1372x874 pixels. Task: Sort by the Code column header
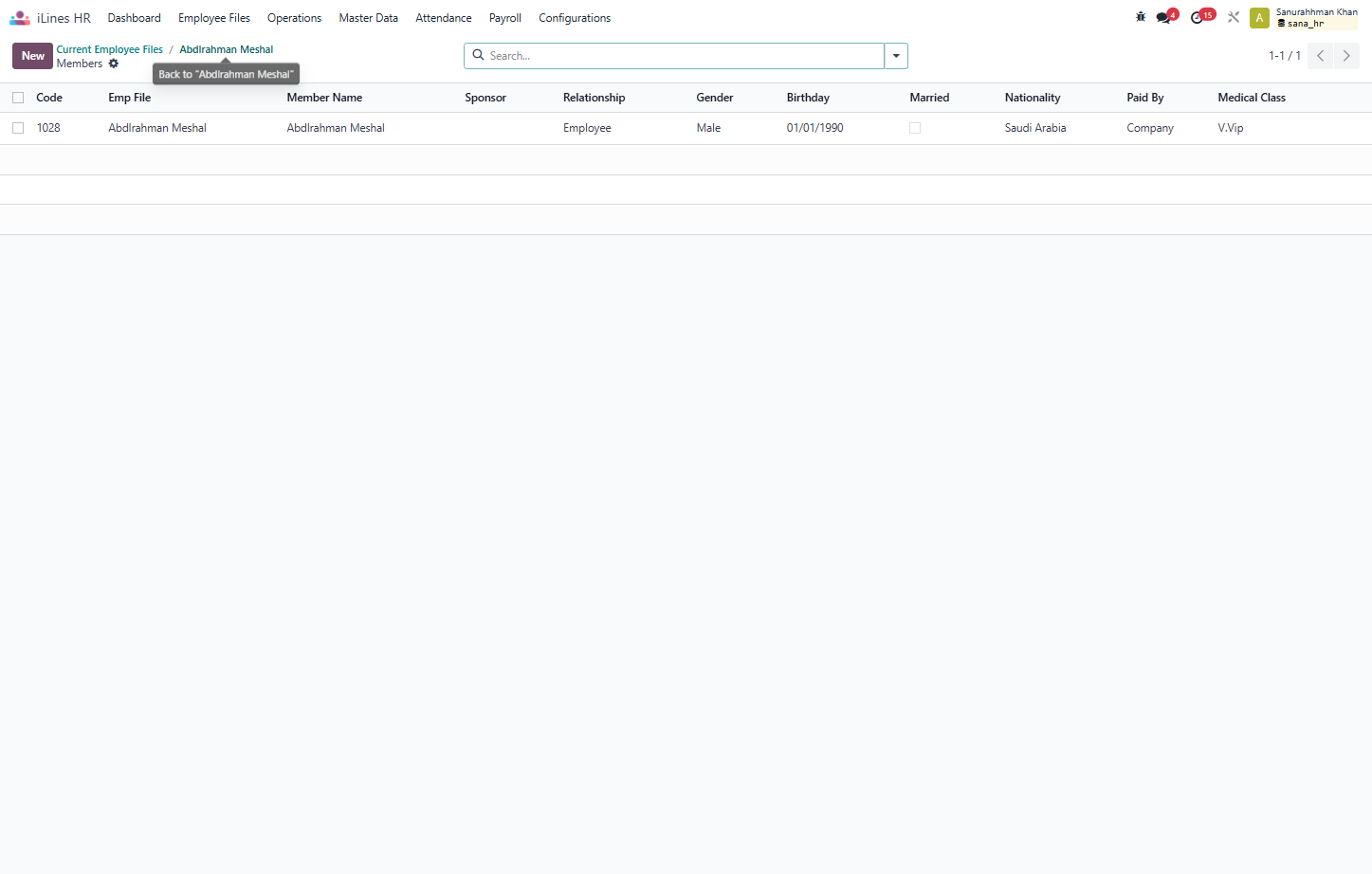pyautogui.click(x=49, y=98)
